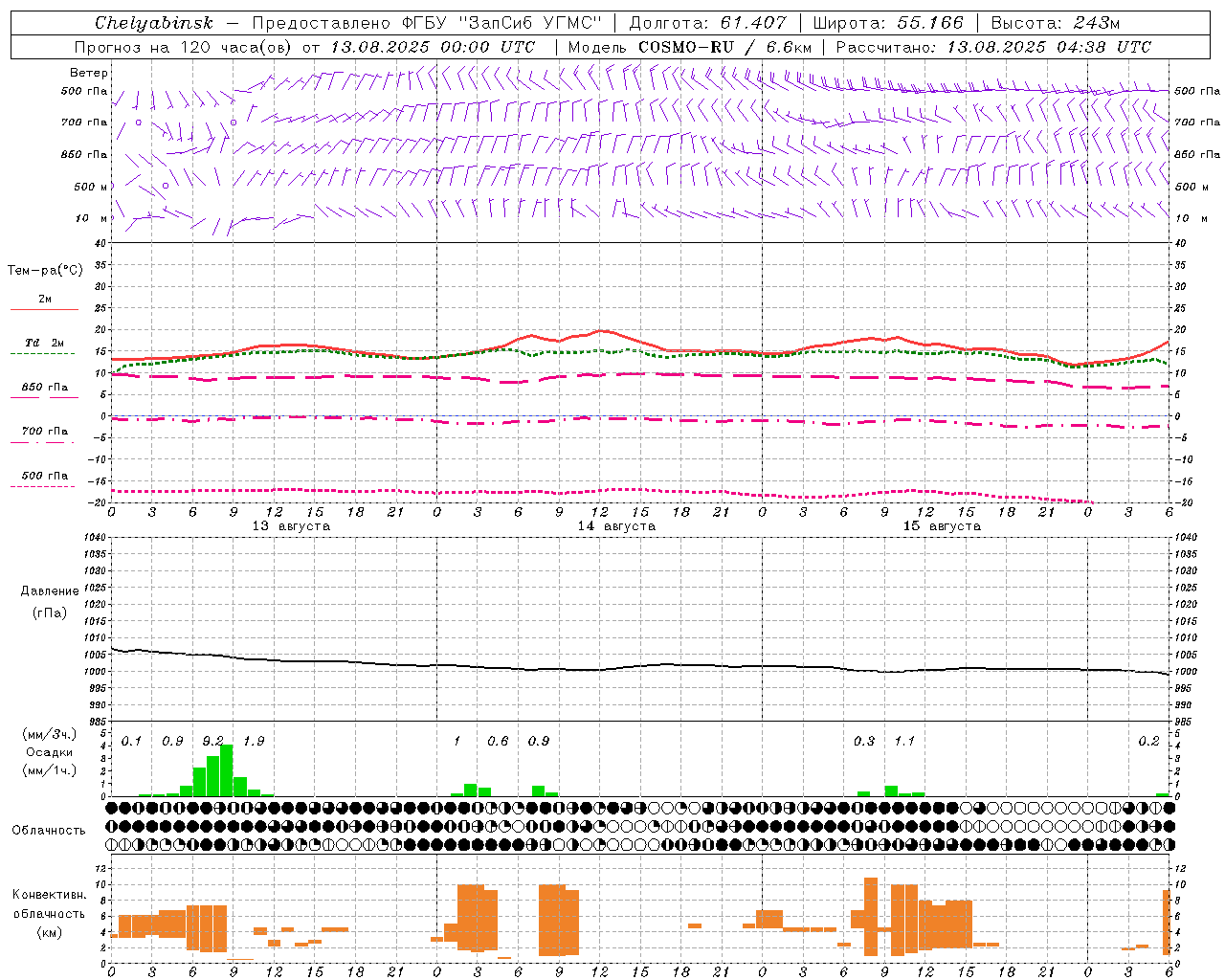Click the Рассчитано: 13.08.2025 04:38 UTC timestamp
This screenshot has height=980, width=1225.
coord(993,47)
